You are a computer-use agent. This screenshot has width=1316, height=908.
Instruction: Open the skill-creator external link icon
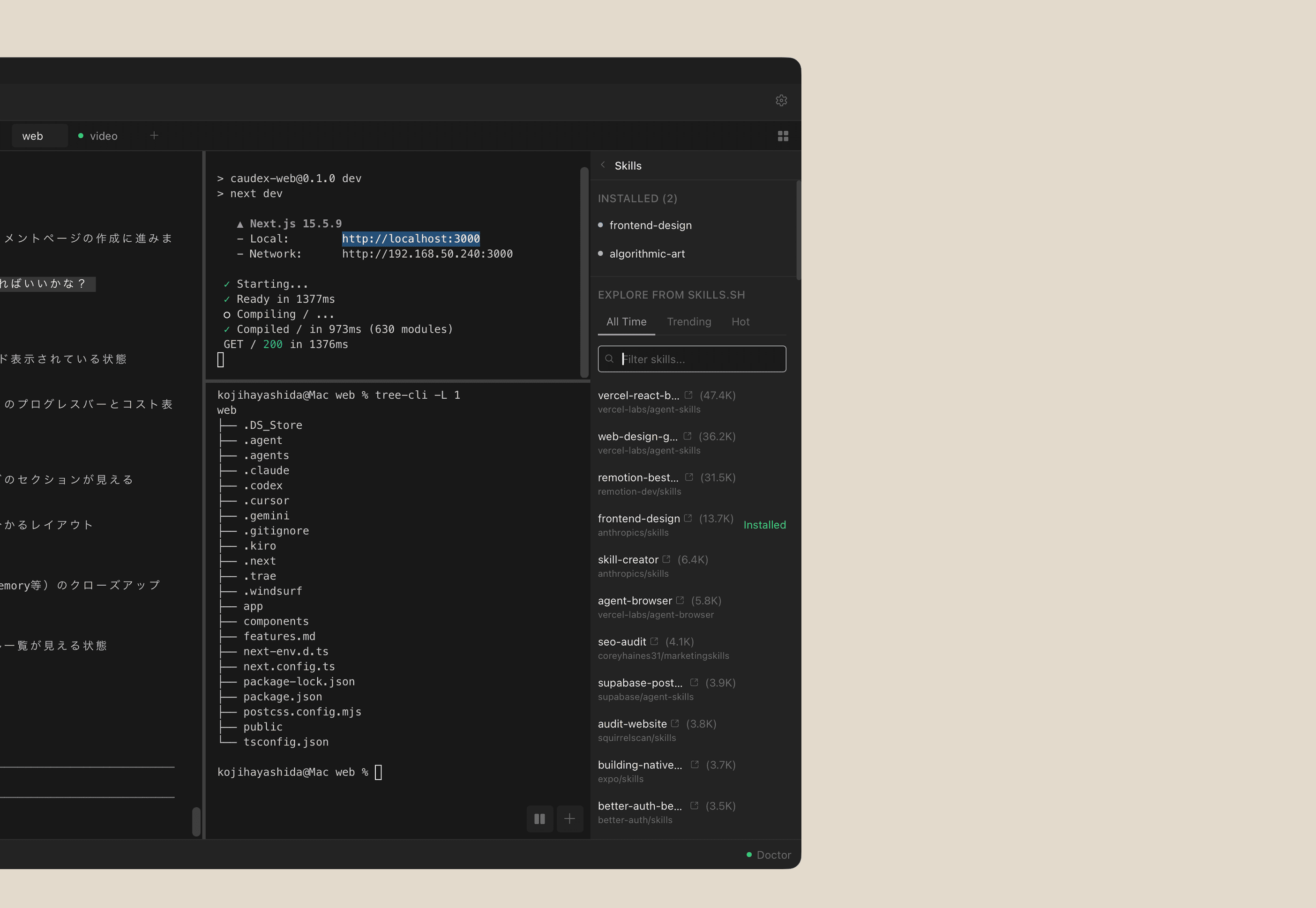(x=666, y=559)
